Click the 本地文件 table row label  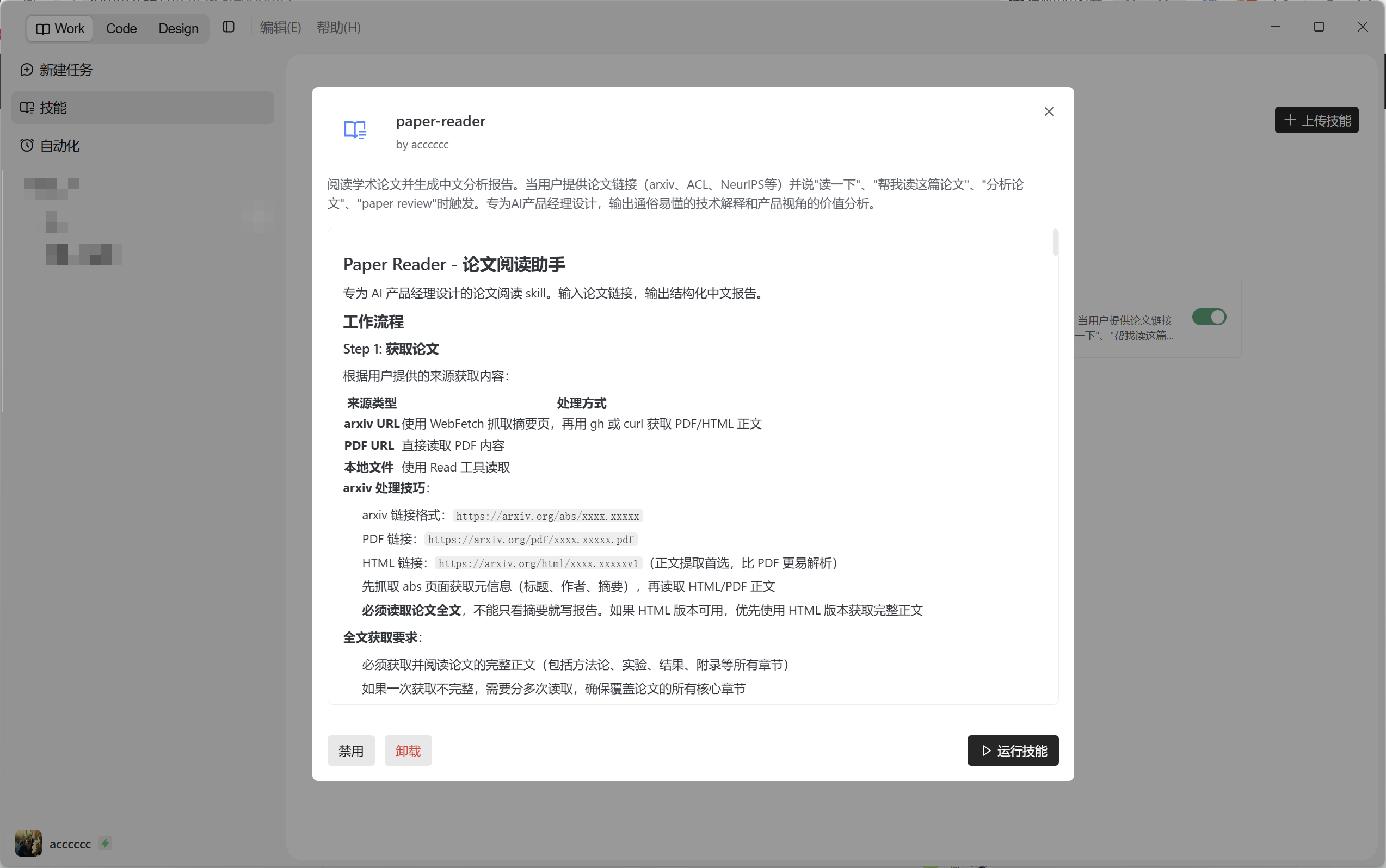[369, 467]
